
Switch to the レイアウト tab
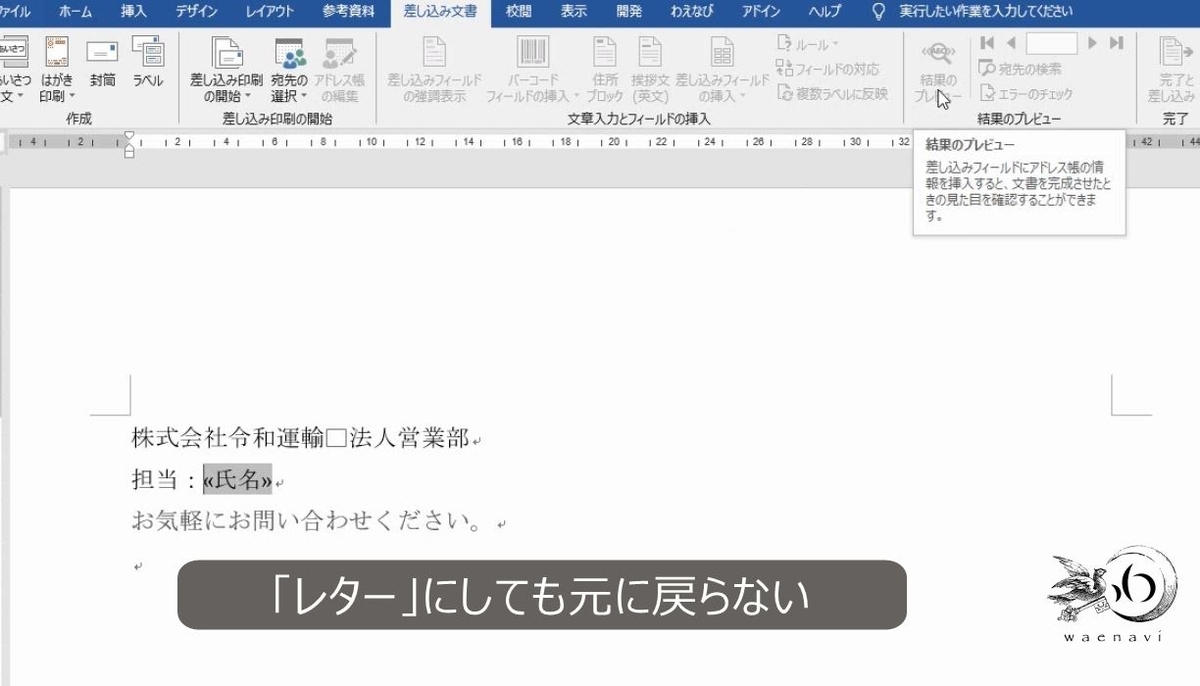click(x=270, y=12)
